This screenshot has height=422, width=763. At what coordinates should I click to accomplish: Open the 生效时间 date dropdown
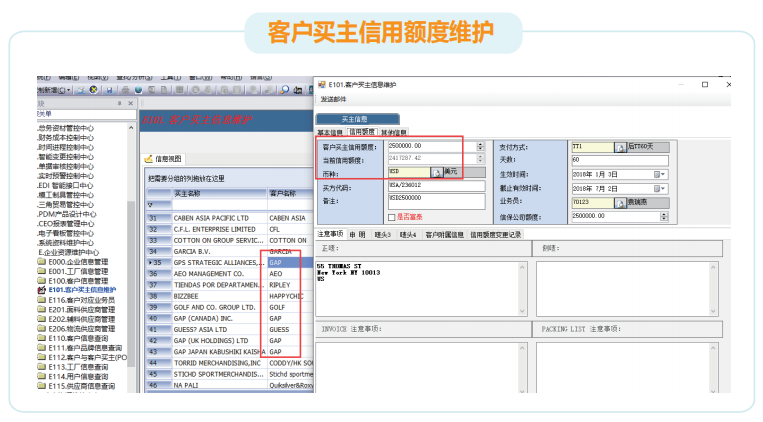pos(660,173)
